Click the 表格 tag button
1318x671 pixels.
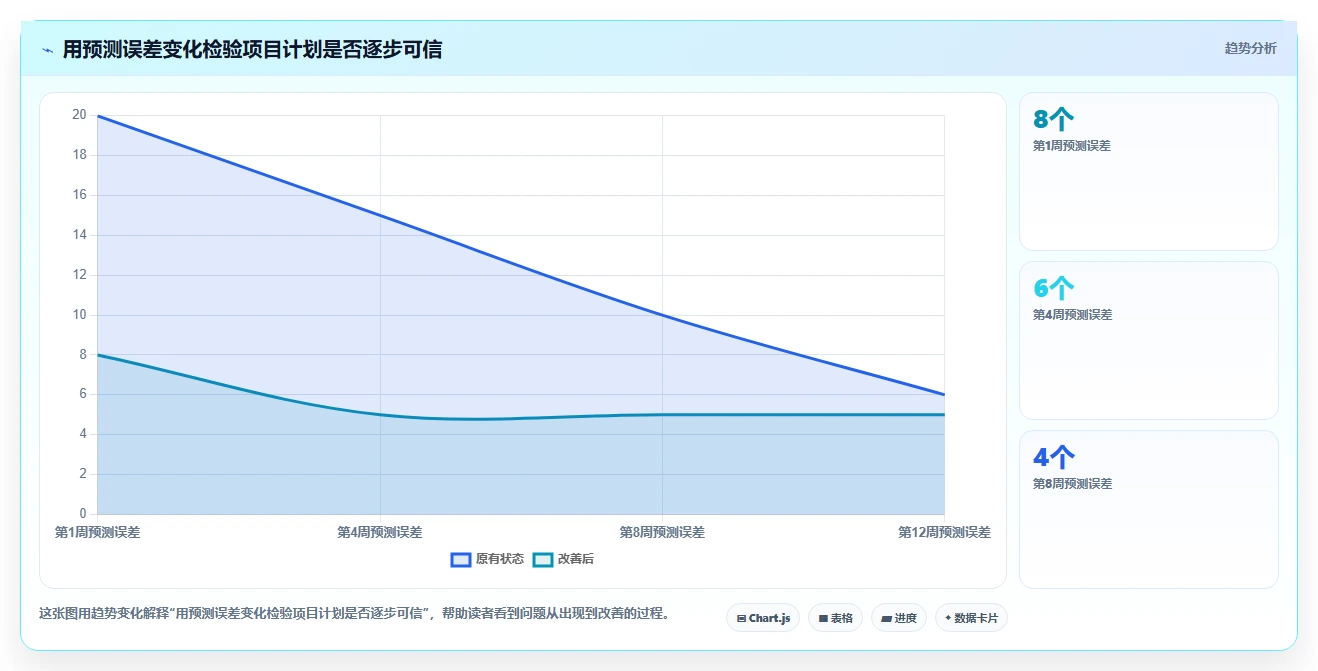click(835, 618)
